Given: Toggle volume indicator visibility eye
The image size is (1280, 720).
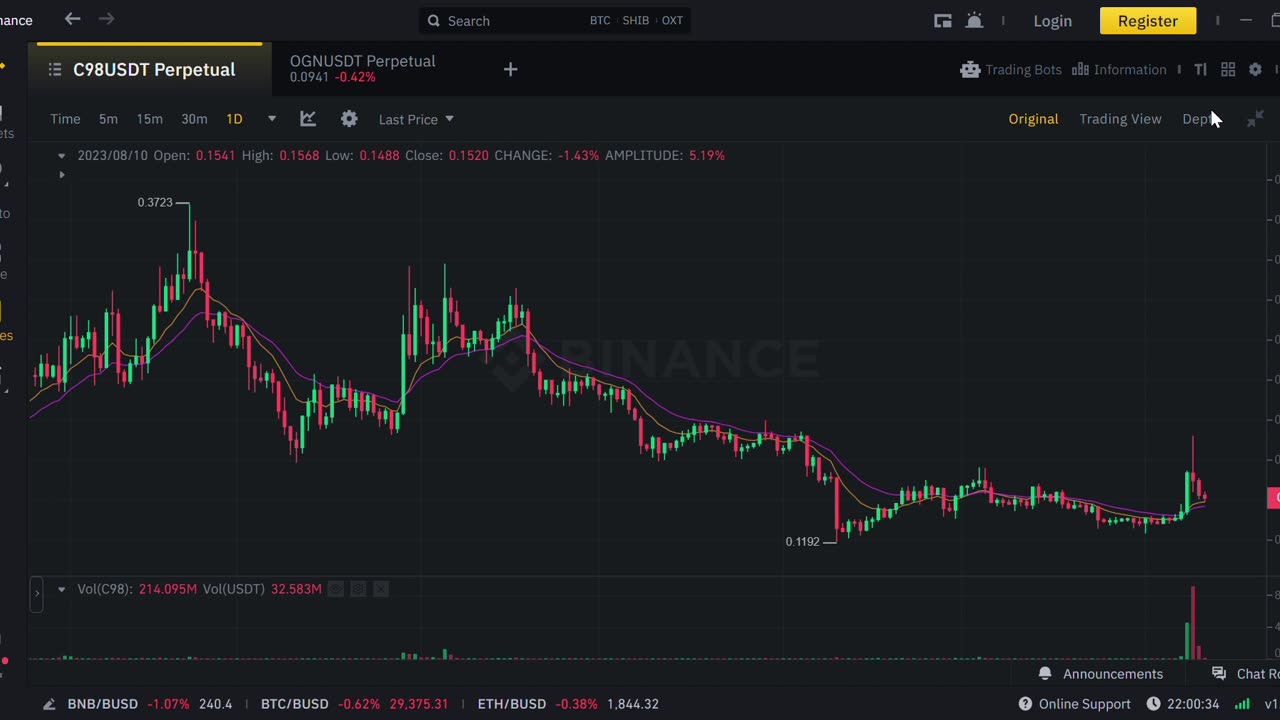Looking at the screenshot, I should point(335,589).
